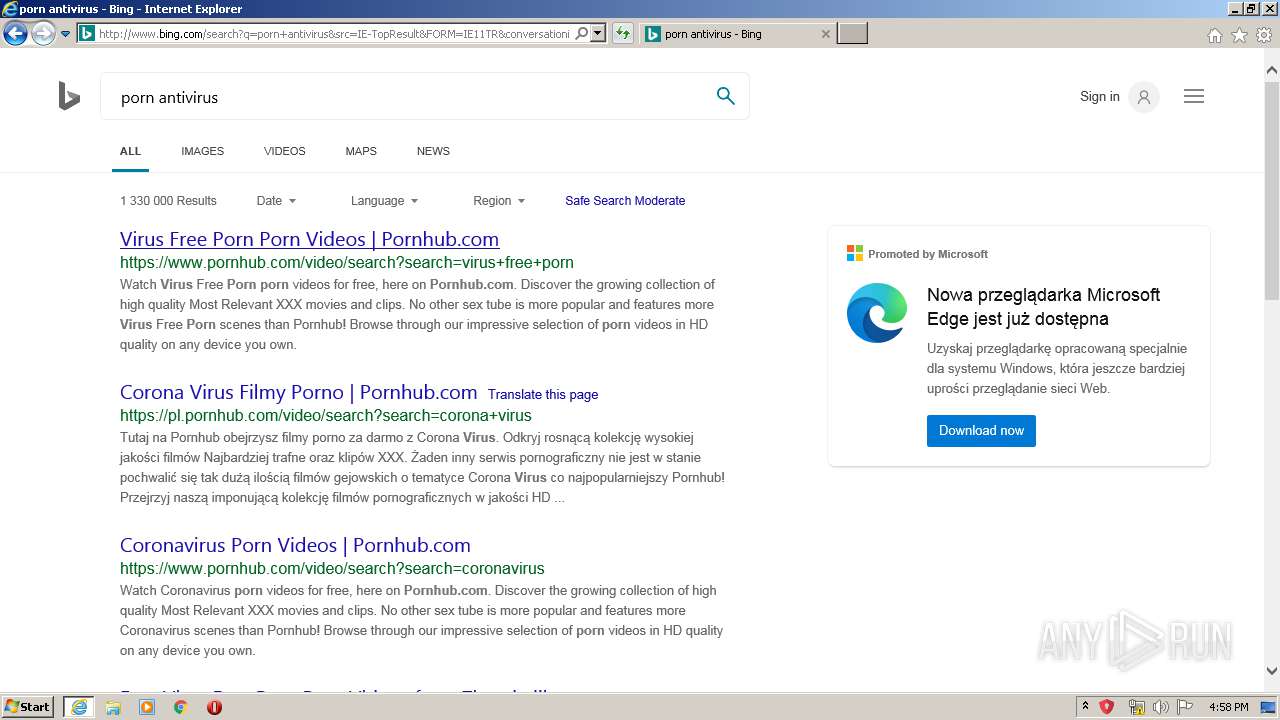Expand the Region filter dropdown
Viewport: 1280px width, 720px height.
coord(499,201)
